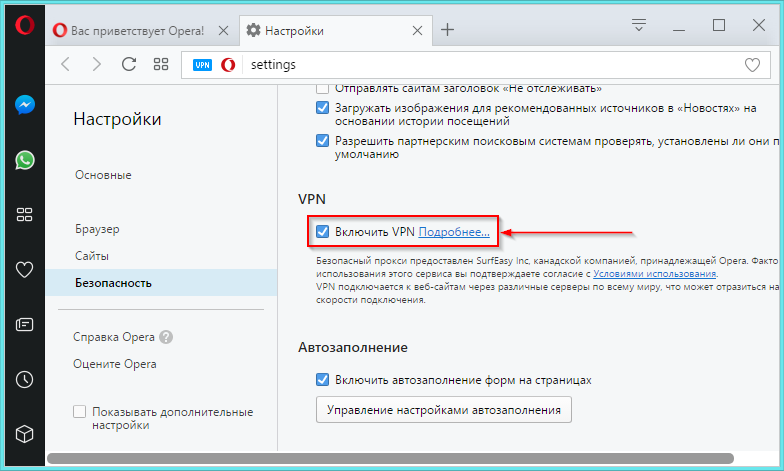784x471 pixels.
Task: Go back to the previous page
Action: coord(66,64)
